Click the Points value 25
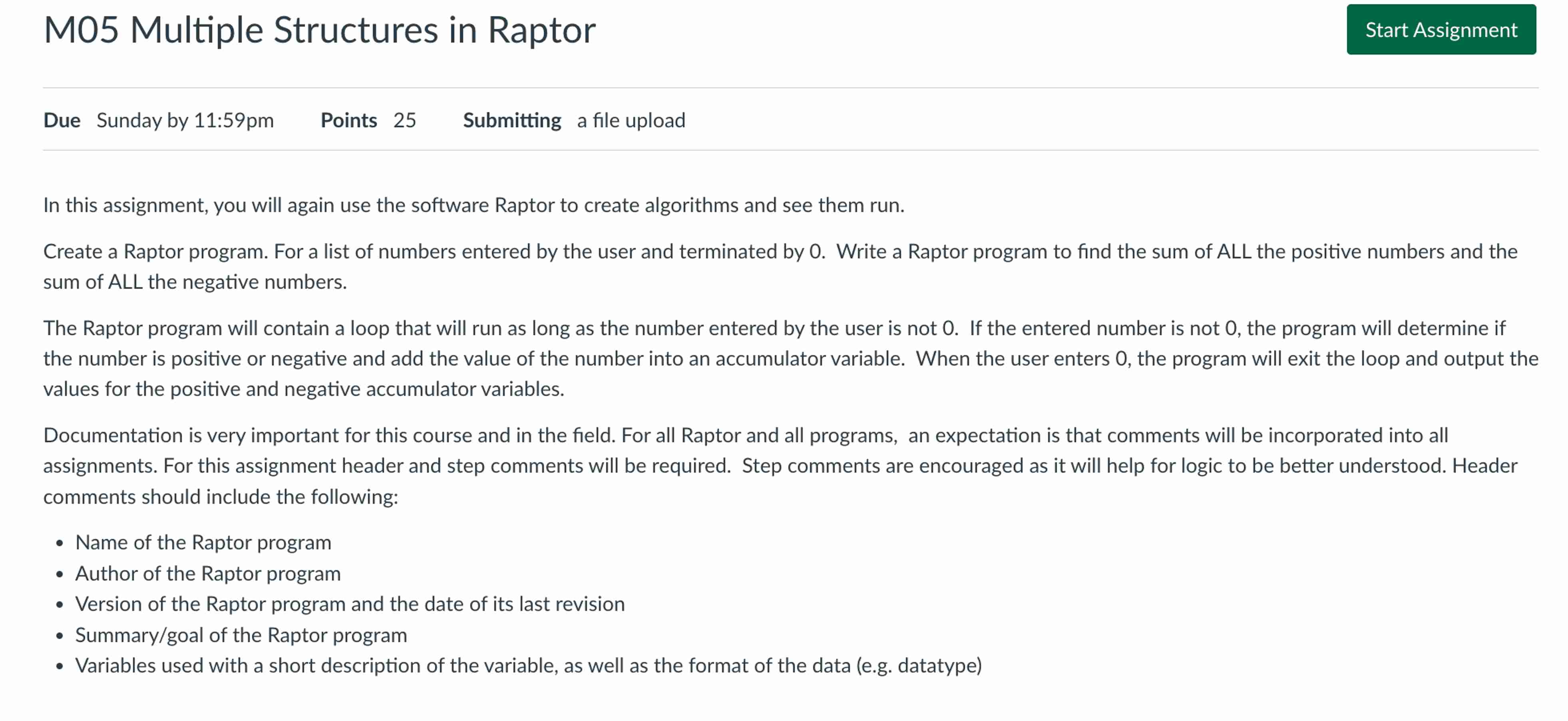1568x721 pixels. click(404, 120)
